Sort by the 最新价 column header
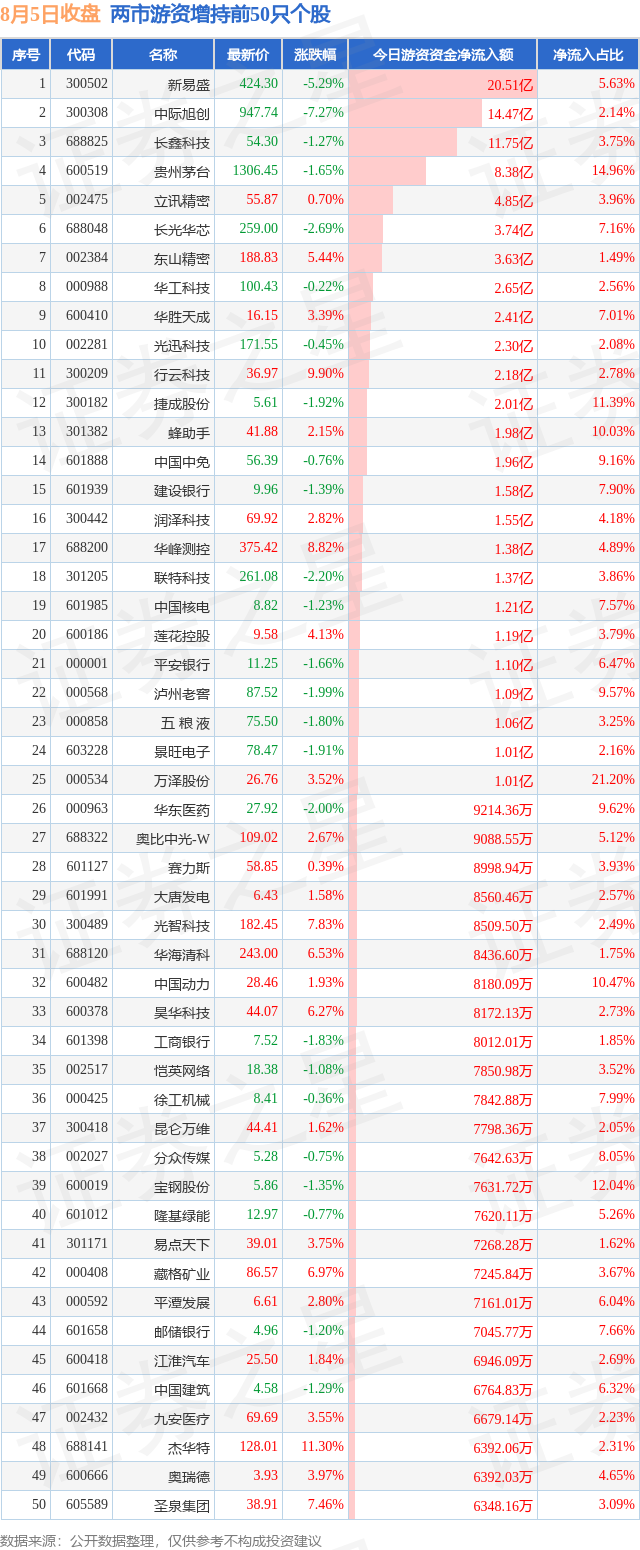Screen dimensions: 640x1550 click(248, 55)
